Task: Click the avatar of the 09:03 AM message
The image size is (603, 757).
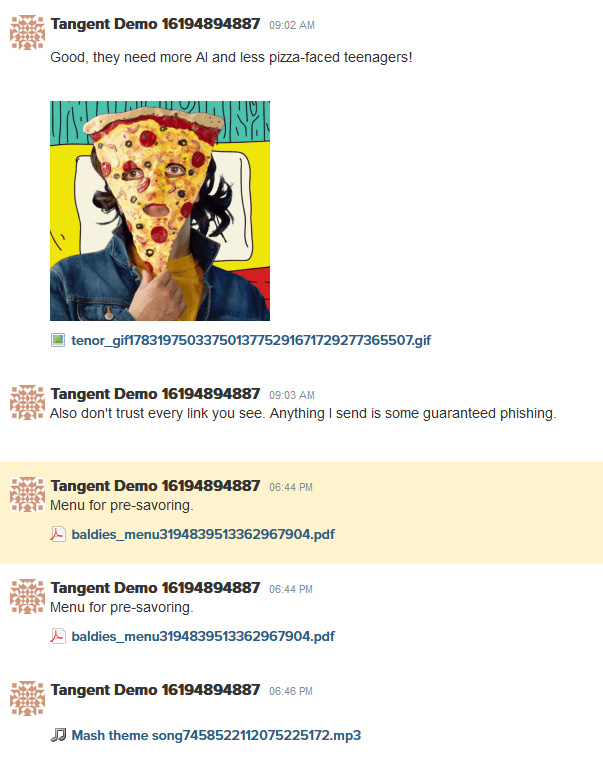Action: pyautogui.click(x=28, y=402)
